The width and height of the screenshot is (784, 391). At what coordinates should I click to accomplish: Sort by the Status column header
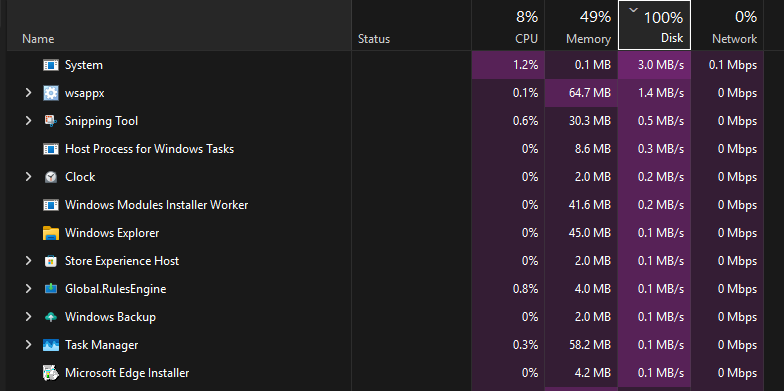point(412,25)
